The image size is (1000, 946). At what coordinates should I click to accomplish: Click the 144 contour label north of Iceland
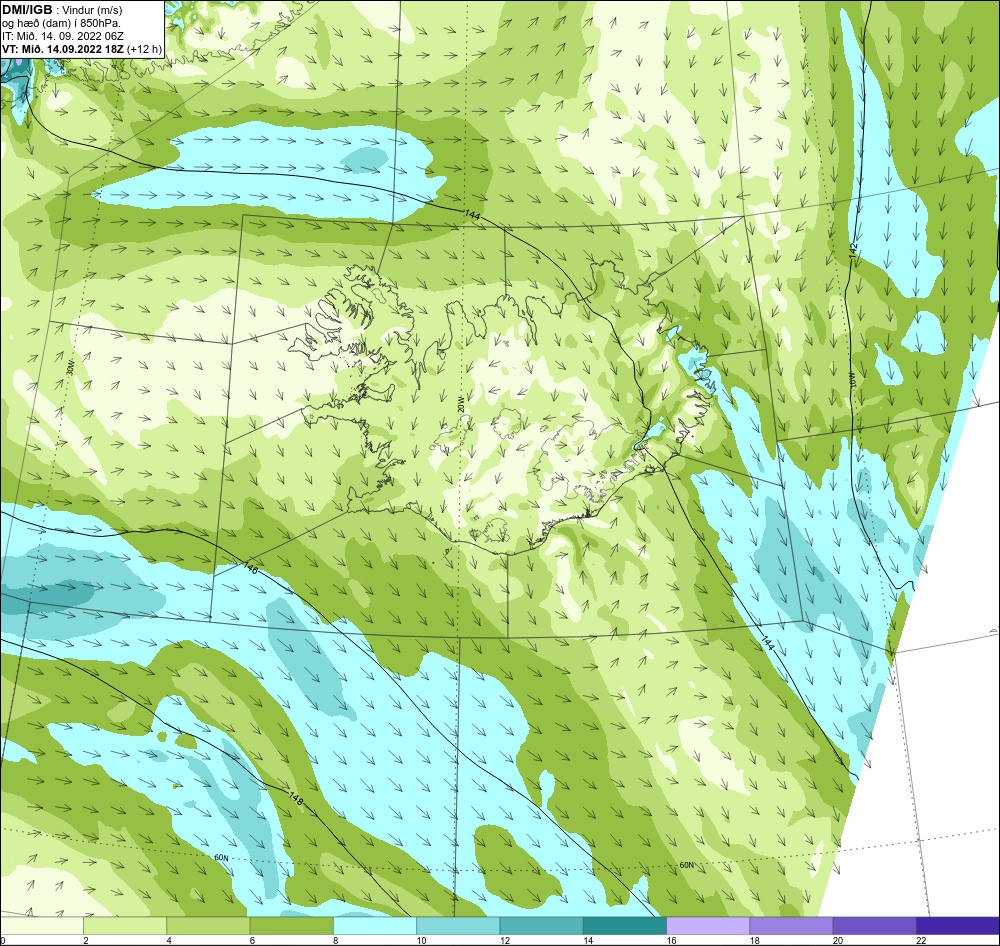(473, 214)
